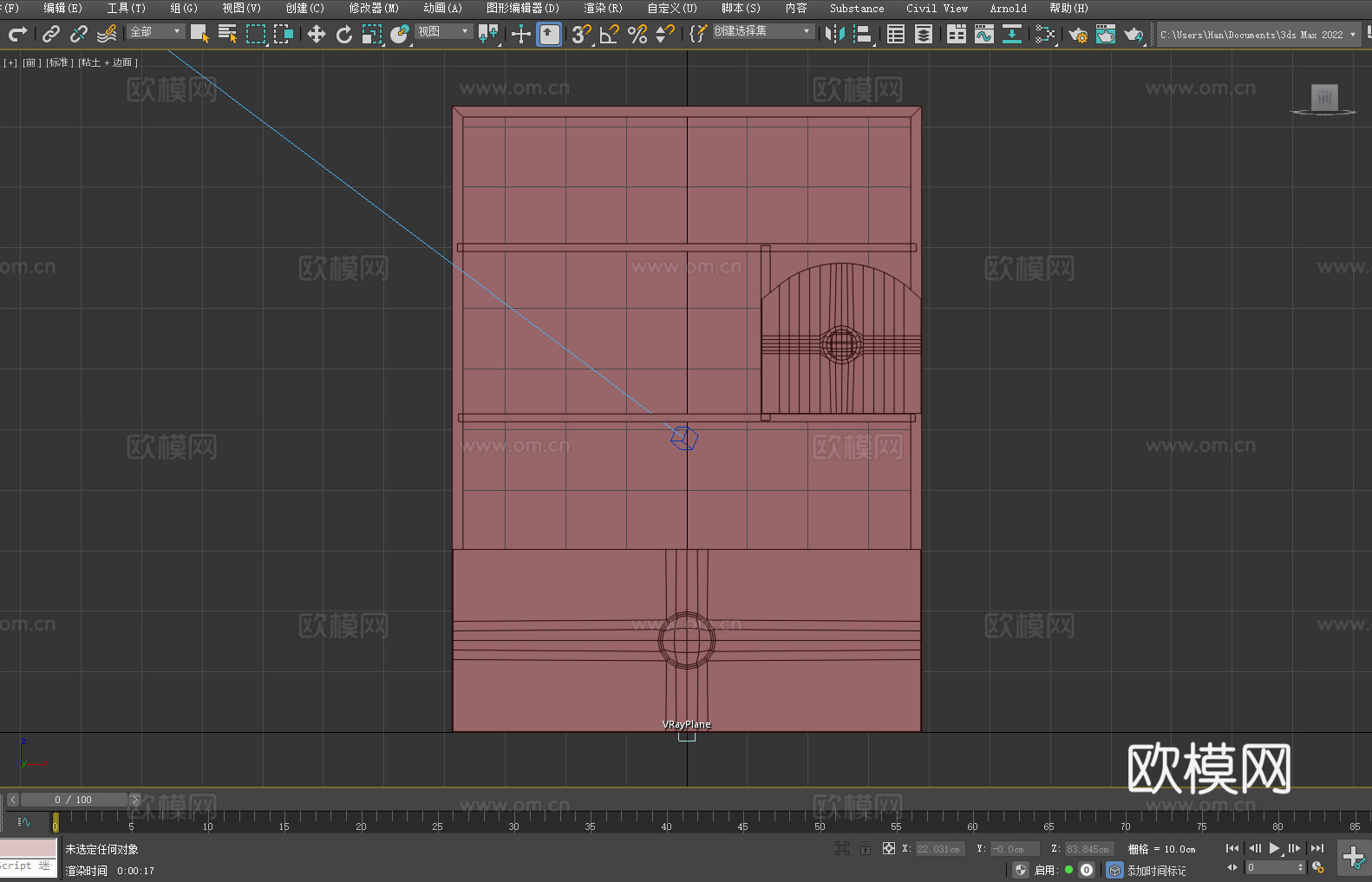Open Rendered Frame Window
1372x882 pixels.
1106,34
